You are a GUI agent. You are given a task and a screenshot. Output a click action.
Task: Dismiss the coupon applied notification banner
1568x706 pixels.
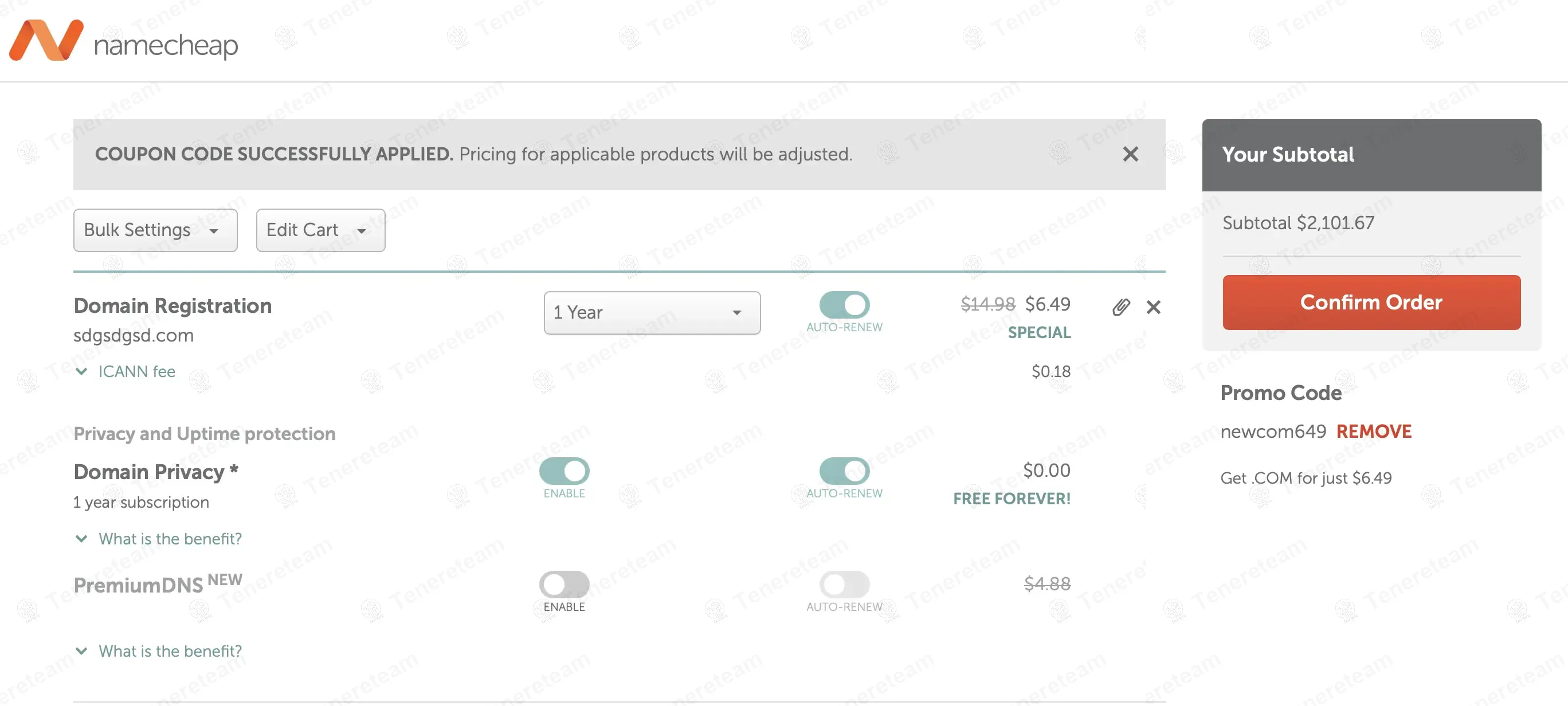1130,155
